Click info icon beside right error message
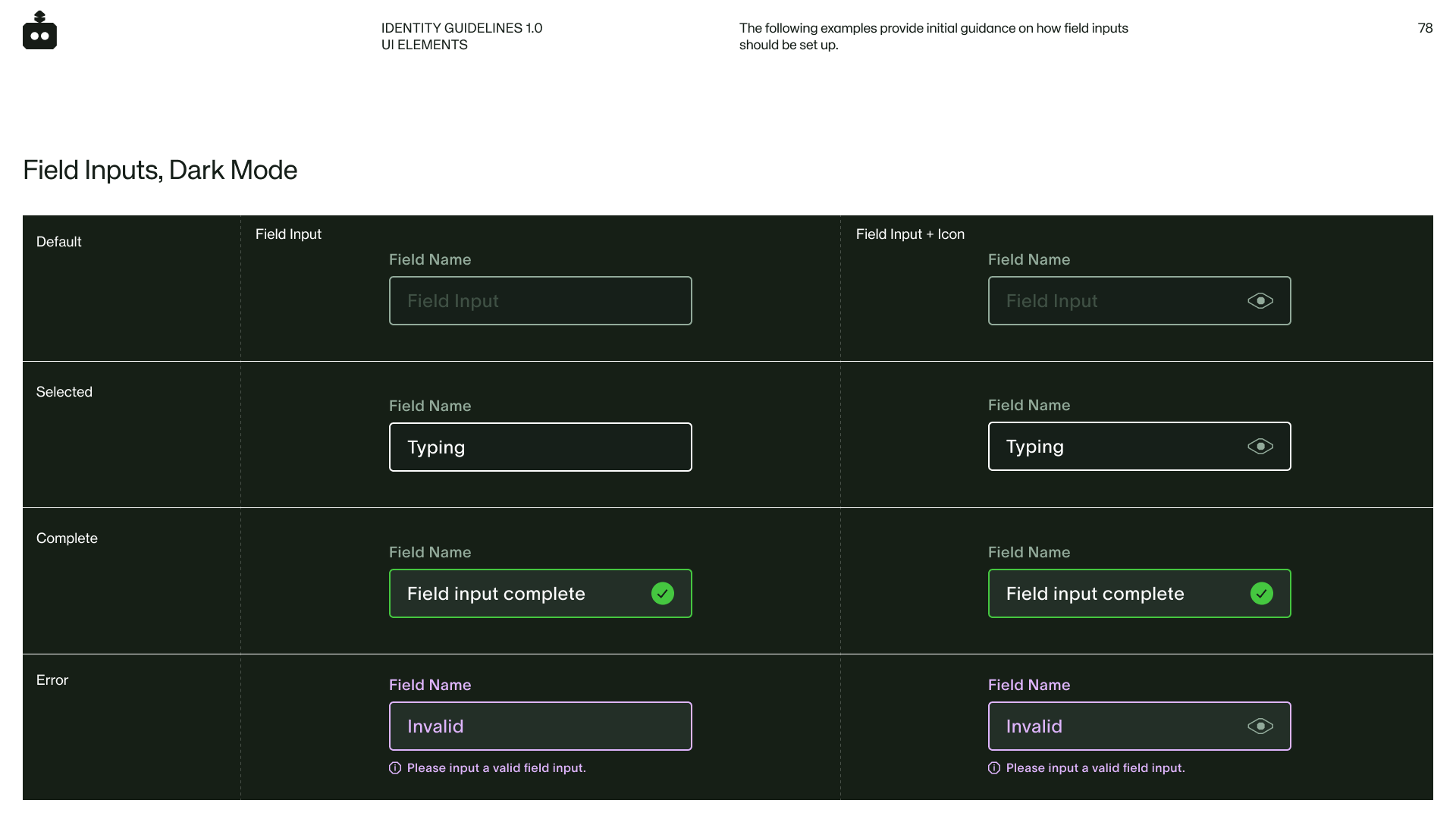1456x819 pixels. pyautogui.click(x=994, y=768)
